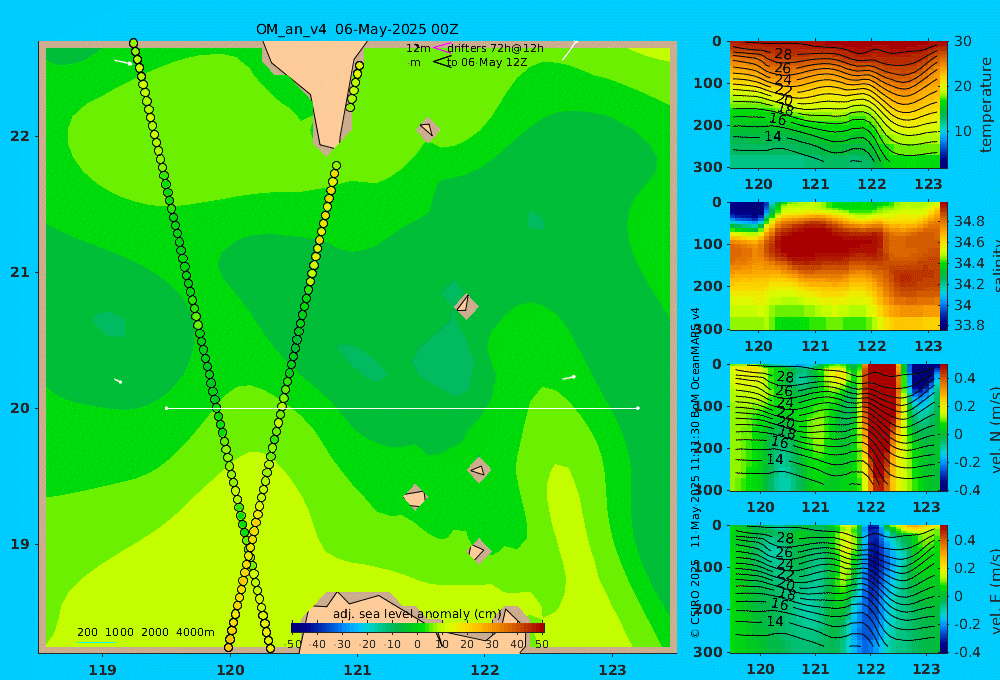This screenshot has width=1000, height=680.
Task: Click the "adj. sea level anomaly (cm)" label
Action: point(417,614)
